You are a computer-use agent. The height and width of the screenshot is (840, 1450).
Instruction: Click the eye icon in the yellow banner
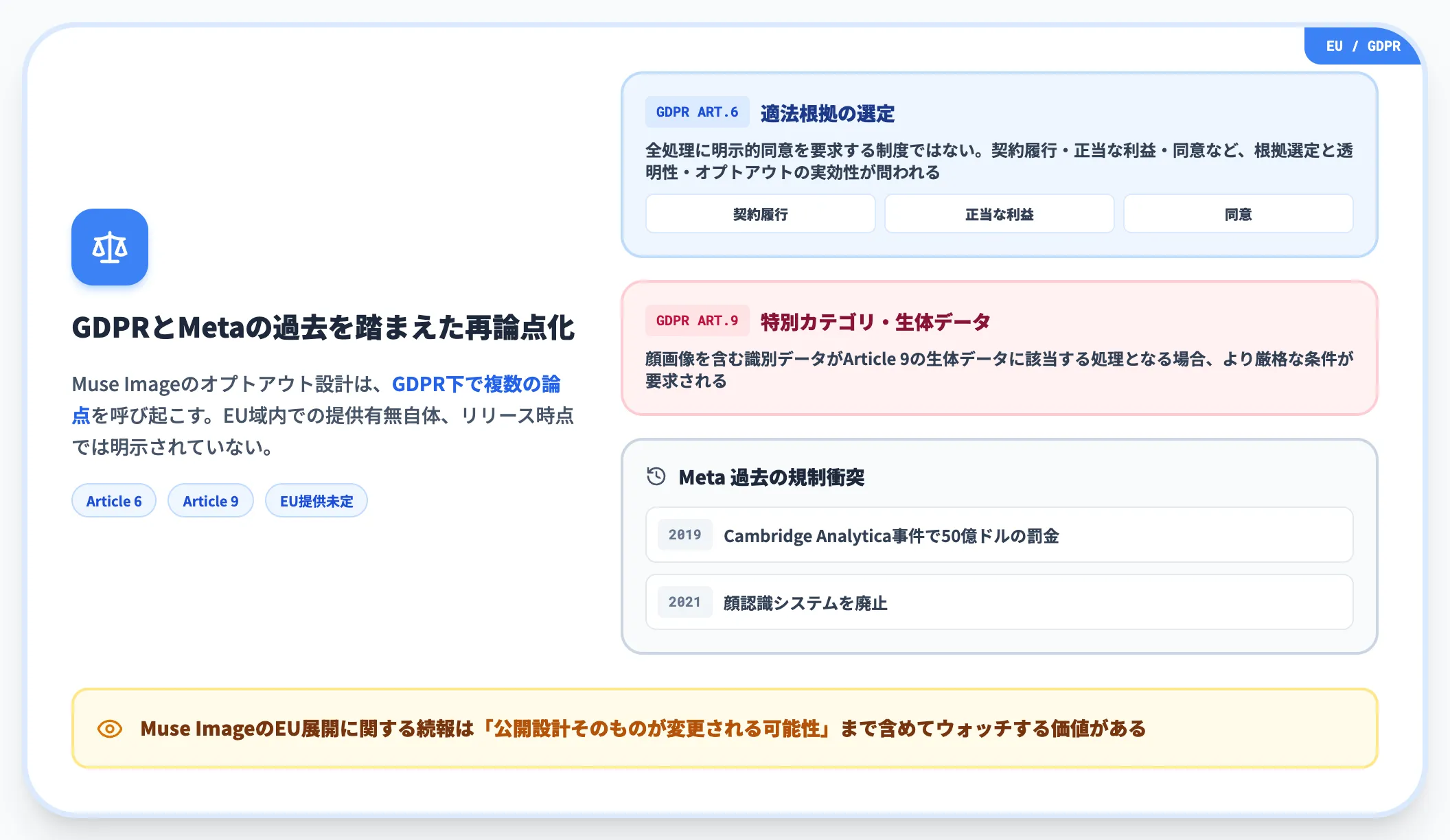pyautogui.click(x=110, y=729)
